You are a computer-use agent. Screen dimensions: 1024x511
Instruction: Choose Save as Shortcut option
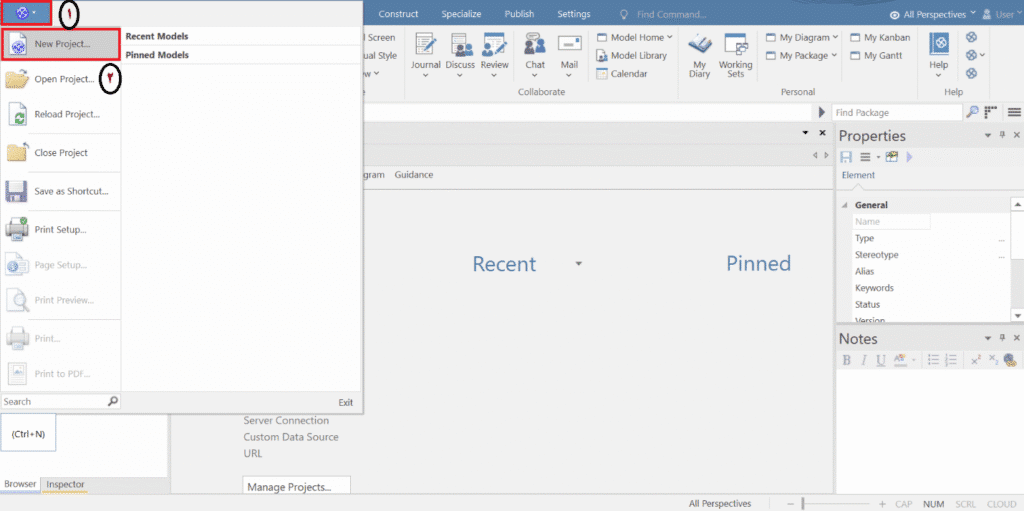point(61,191)
